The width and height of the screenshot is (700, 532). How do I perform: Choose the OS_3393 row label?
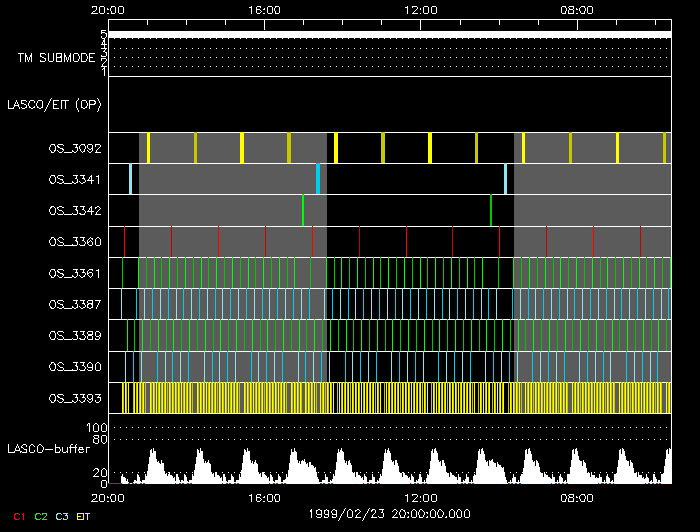tap(74, 398)
